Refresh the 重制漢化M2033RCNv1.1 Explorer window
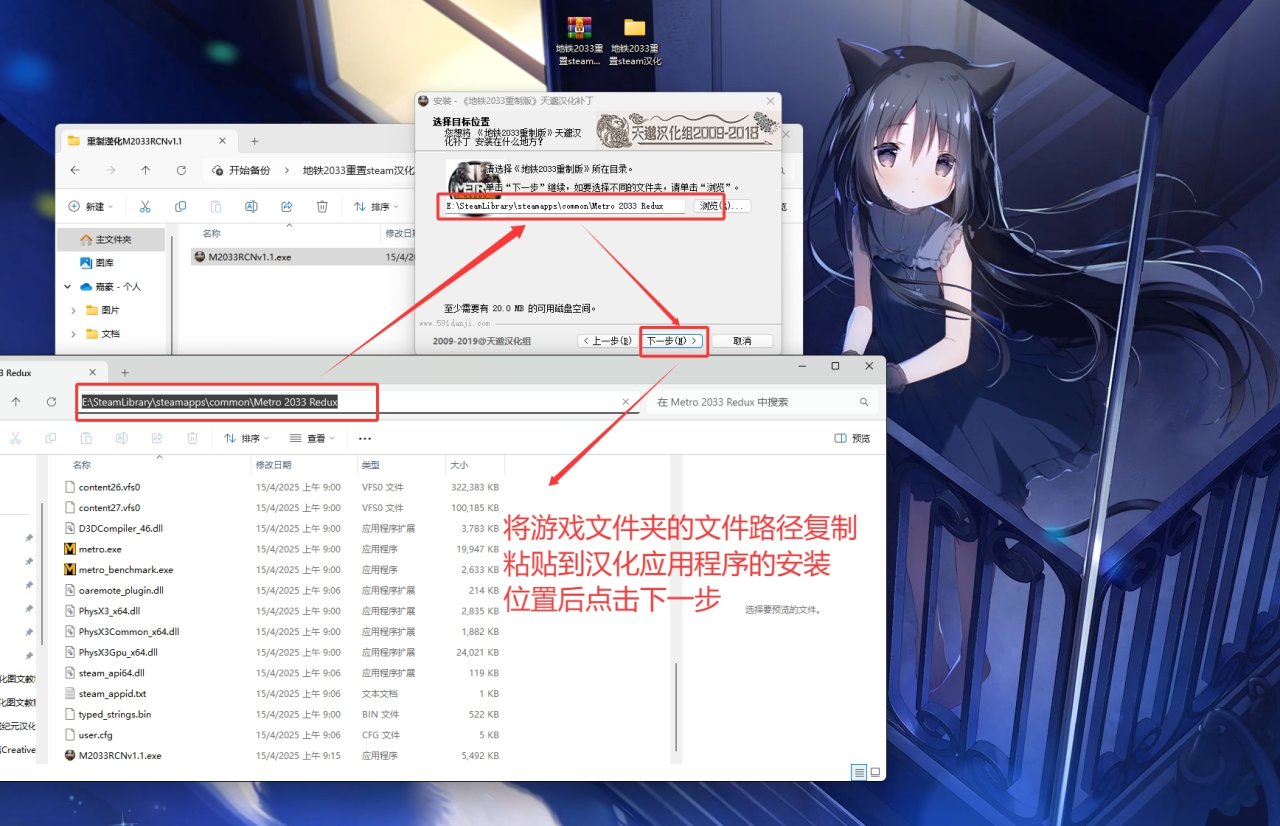Image resolution: width=1280 pixels, height=826 pixels. click(x=181, y=170)
